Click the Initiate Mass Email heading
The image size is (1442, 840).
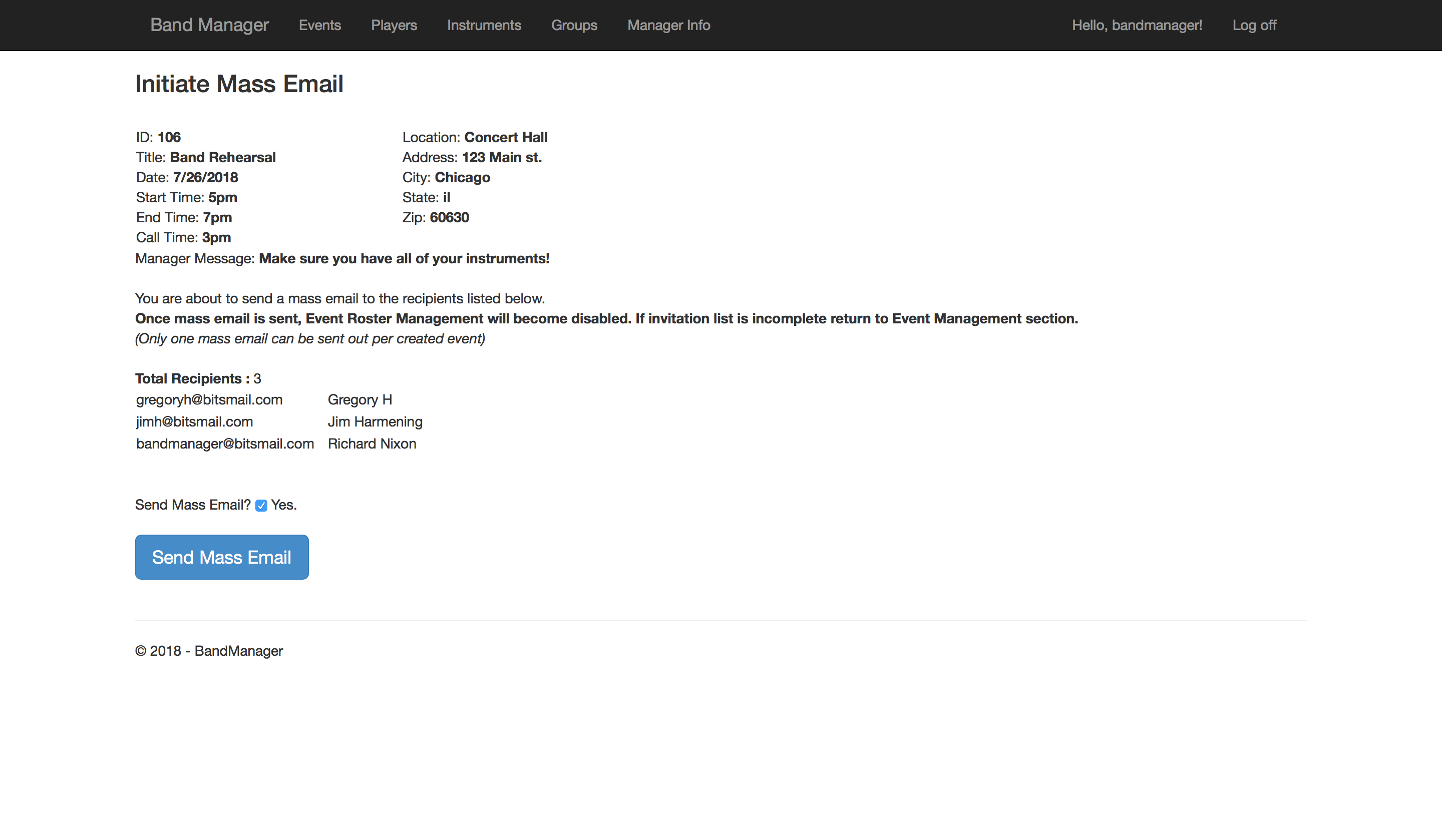pyautogui.click(x=239, y=84)
